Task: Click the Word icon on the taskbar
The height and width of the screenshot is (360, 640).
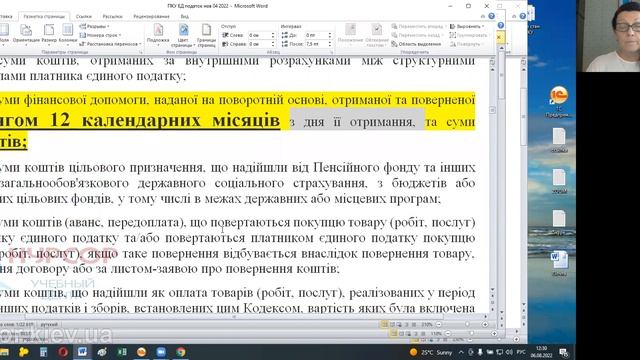Action: 82,352
